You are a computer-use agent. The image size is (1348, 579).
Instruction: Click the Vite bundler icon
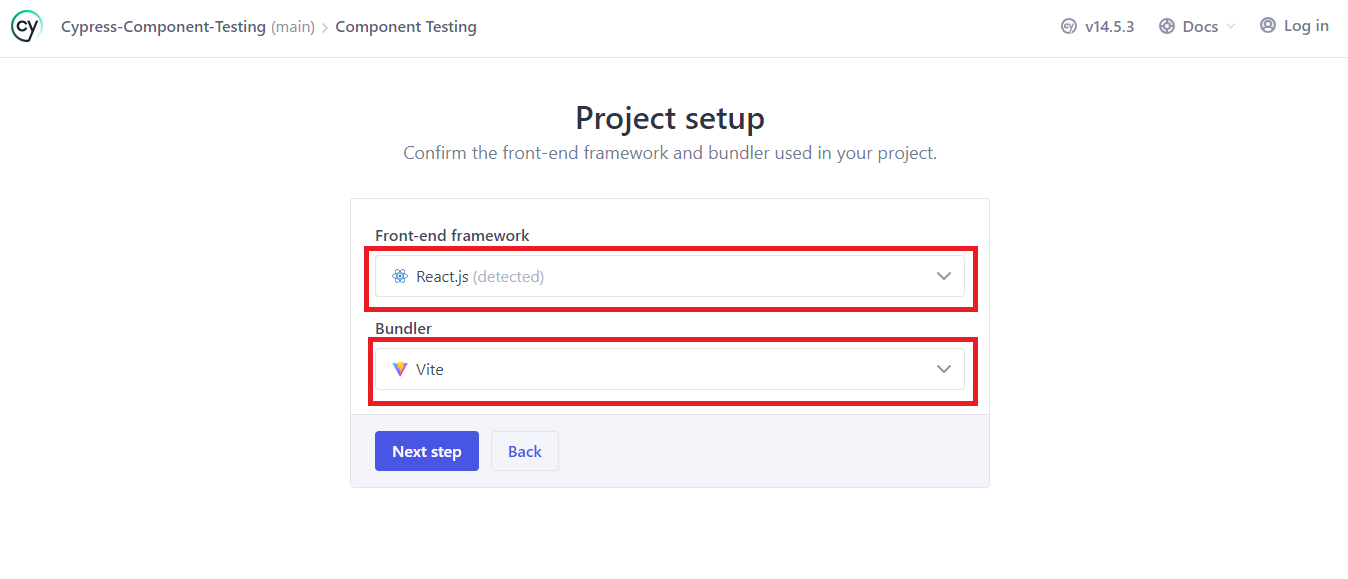[x=400, y=369]
